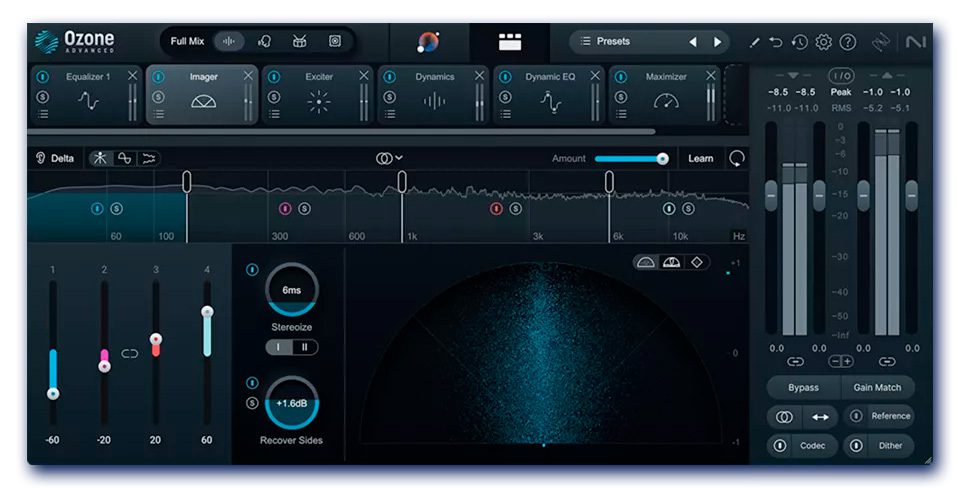This screenshot has height=488, width=960.
Task: Solo the Dynamics module
Action: click(389, 97)
